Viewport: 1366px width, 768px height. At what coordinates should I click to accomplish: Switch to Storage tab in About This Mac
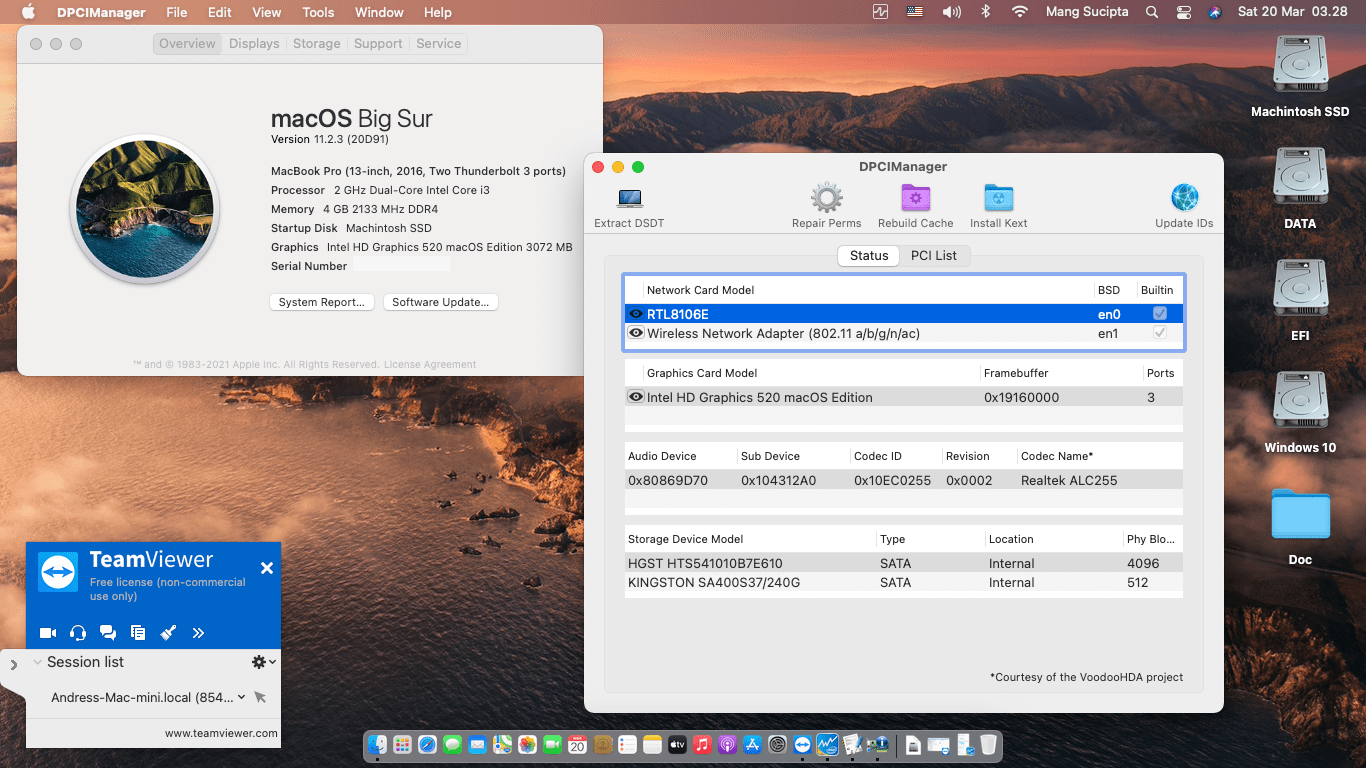point(316,44)
